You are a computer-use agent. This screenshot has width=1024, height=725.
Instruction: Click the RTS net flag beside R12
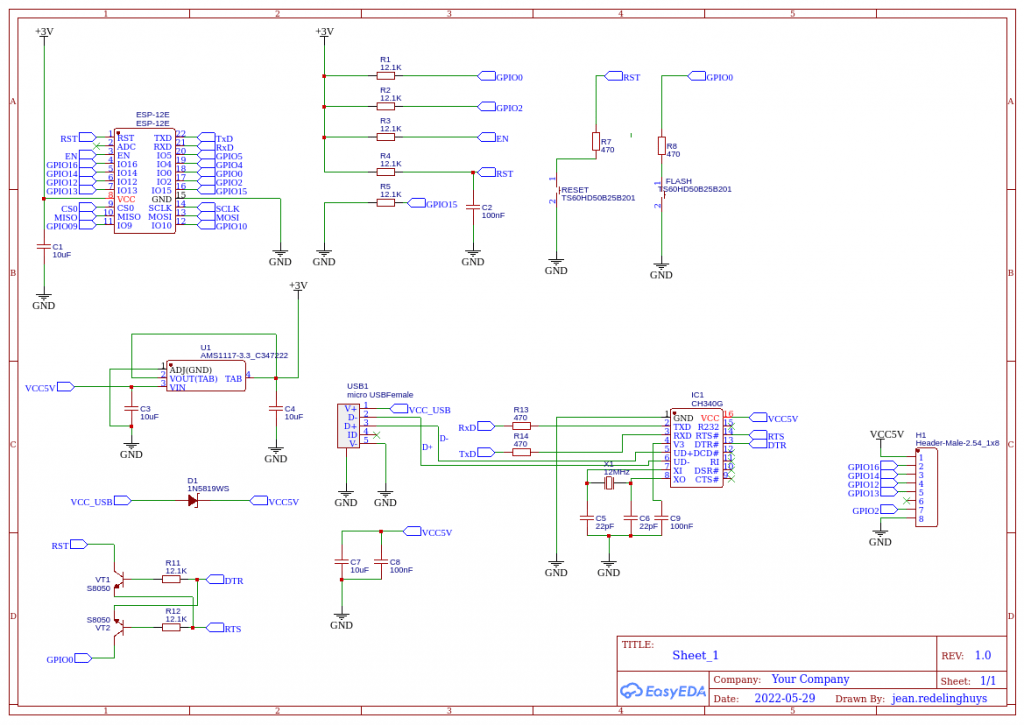(224, 628)
